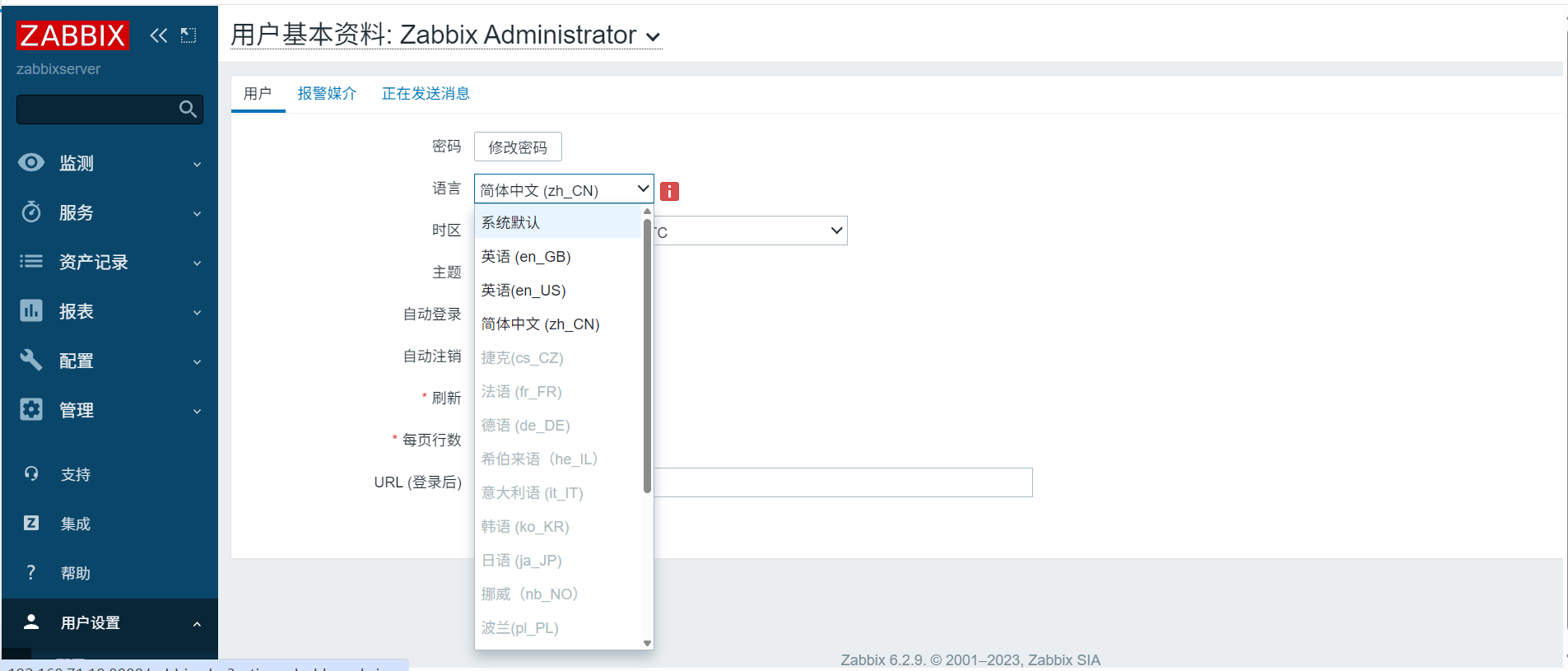Open the 集成 link
Screen dimensions: 1568x671
[x=76, y=524]
